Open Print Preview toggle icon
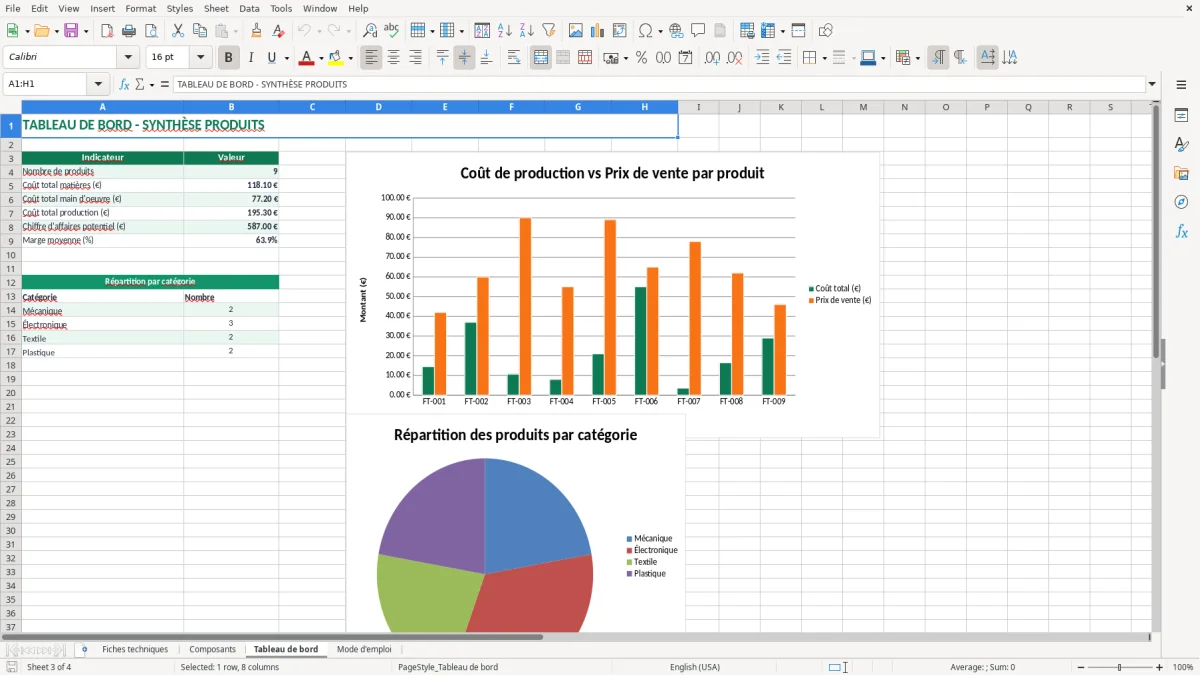This screenshot has width=1200, height=675. [151, 31]
